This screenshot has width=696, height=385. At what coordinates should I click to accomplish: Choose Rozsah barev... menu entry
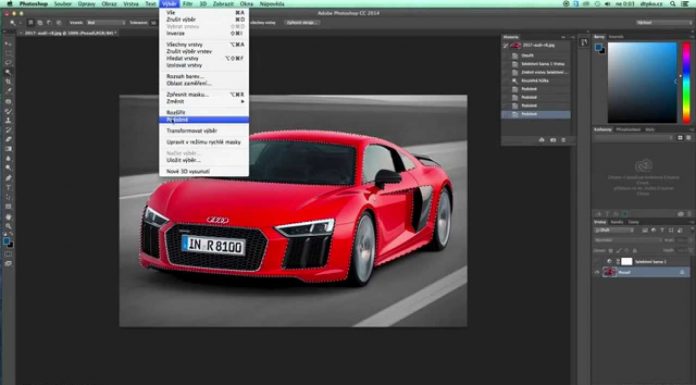[204, 76]
